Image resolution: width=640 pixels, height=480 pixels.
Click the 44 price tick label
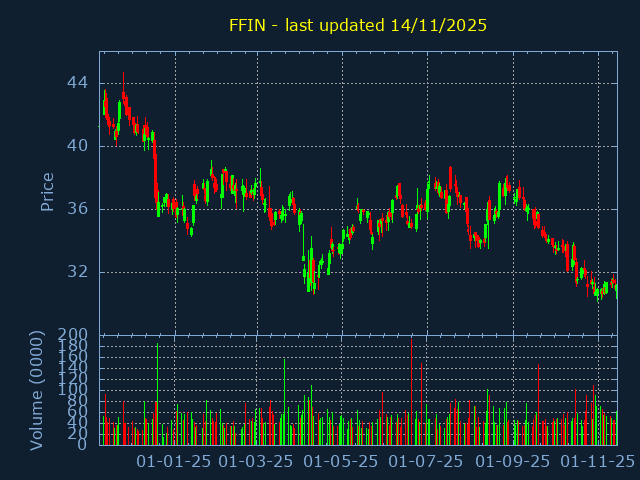[77, 83]
